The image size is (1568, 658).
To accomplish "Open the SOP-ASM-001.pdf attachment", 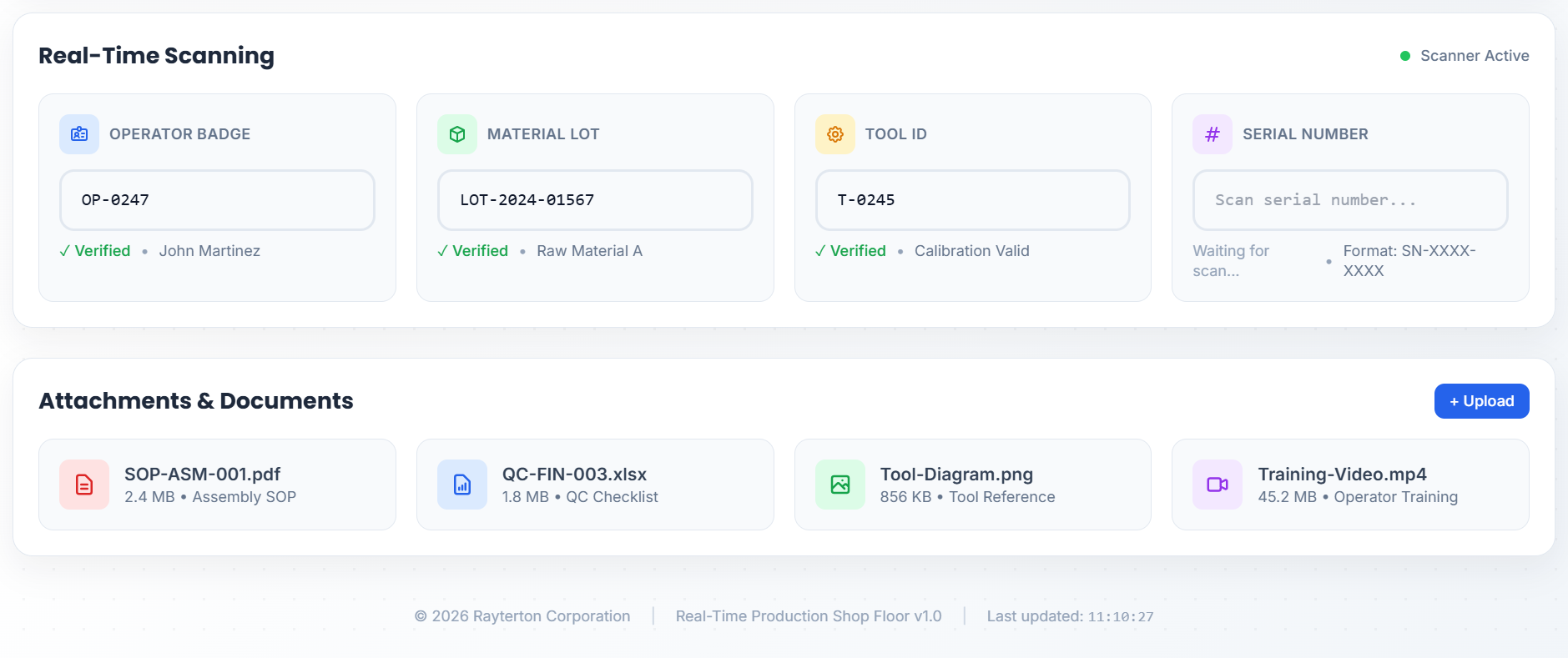I will (203, 475).
